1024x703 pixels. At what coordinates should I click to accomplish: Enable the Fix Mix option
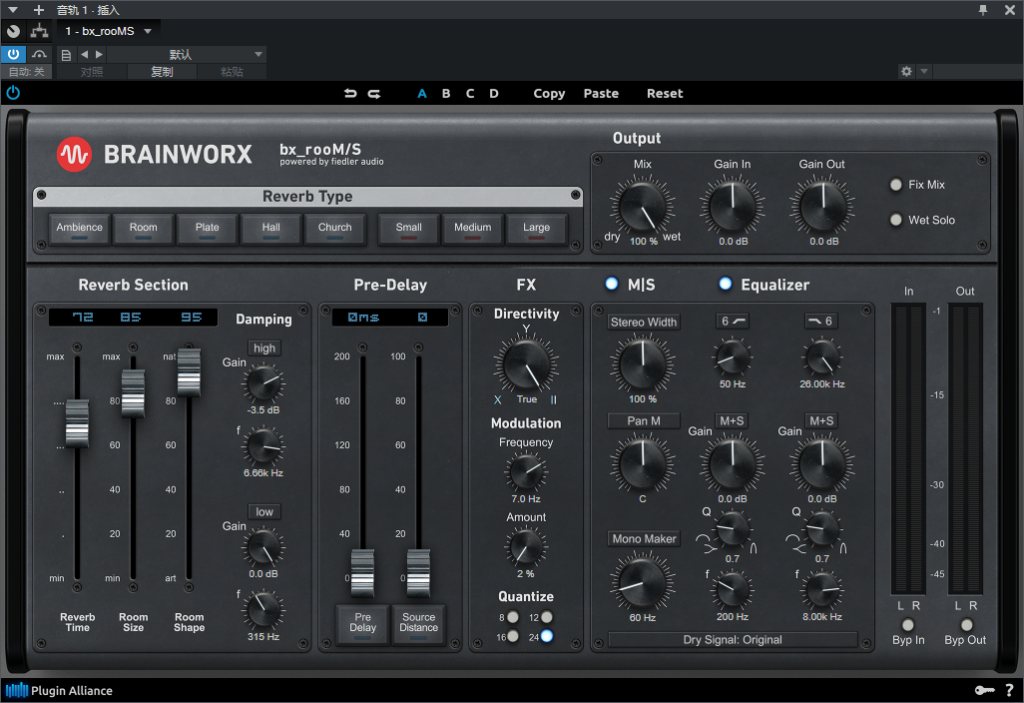click(x=896, y=185)
